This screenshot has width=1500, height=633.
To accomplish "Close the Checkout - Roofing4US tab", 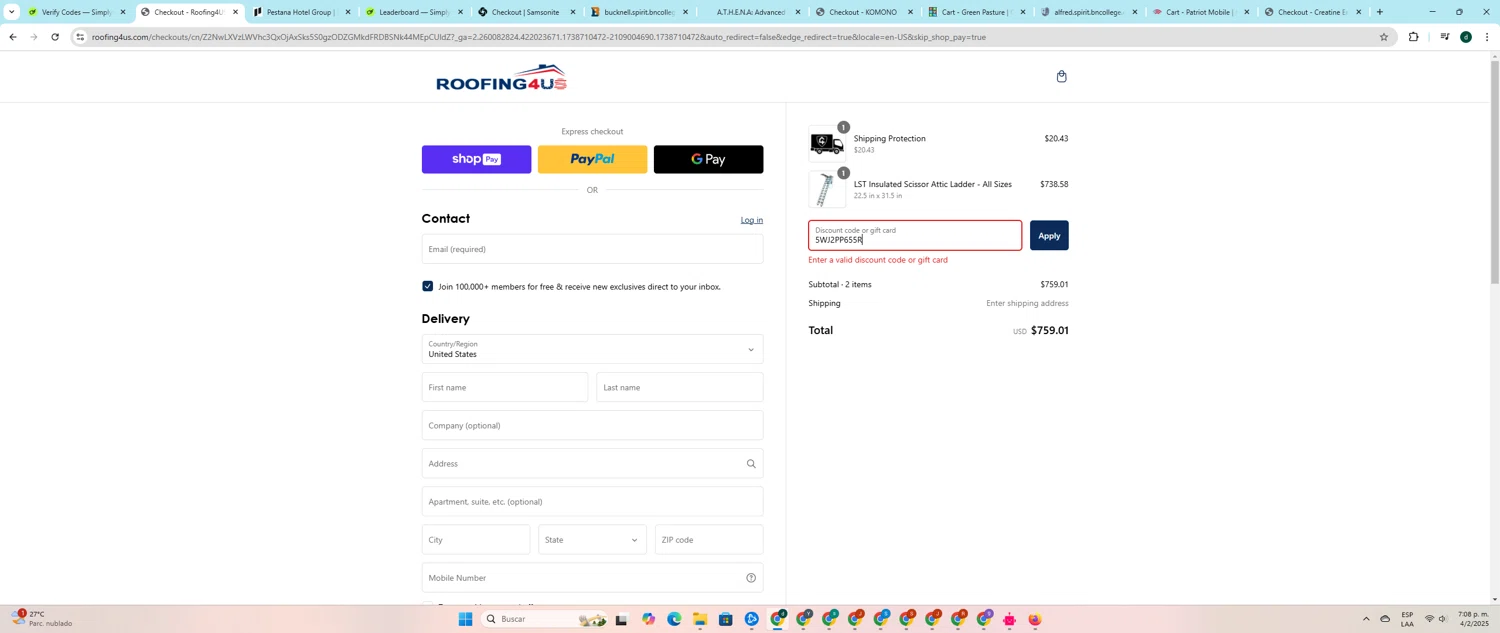I will pyautogui.click(x=235, y=12).
